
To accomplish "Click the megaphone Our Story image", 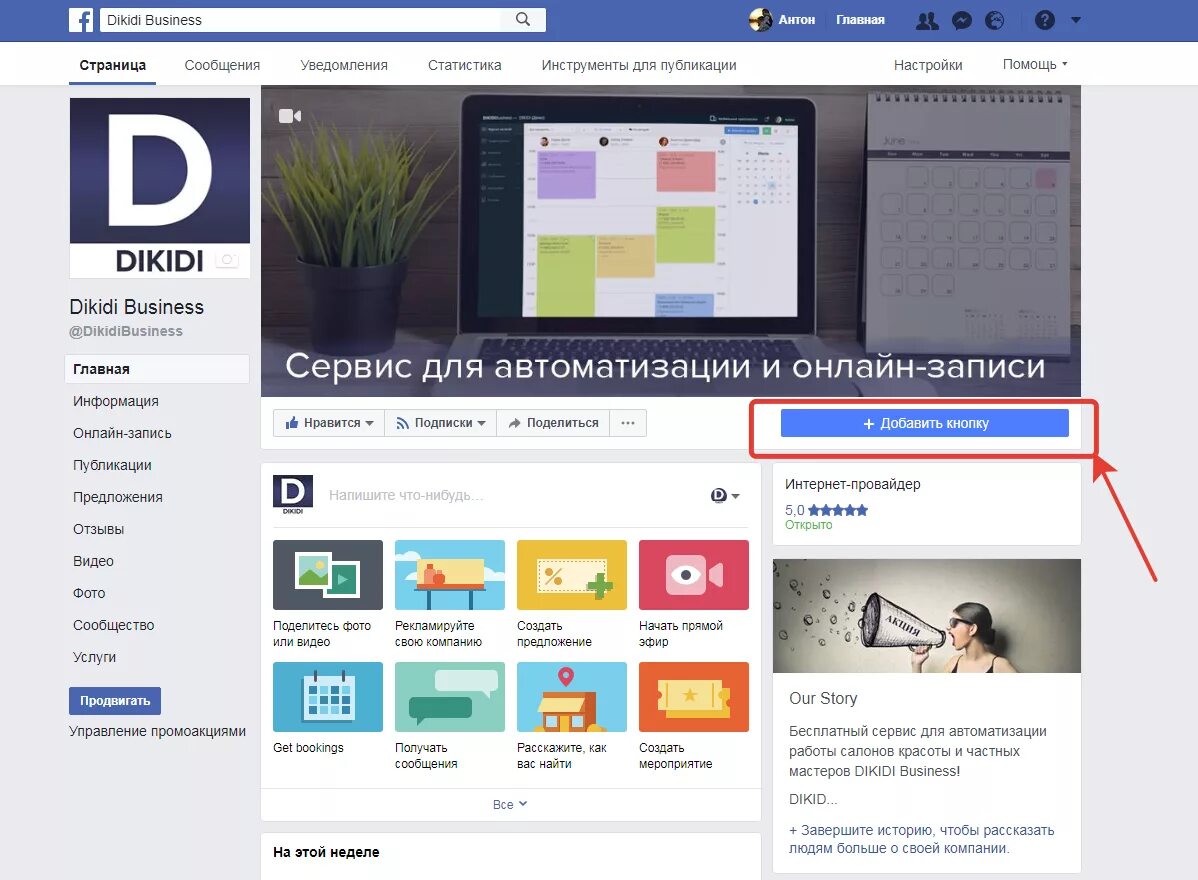I will [927, 616].
